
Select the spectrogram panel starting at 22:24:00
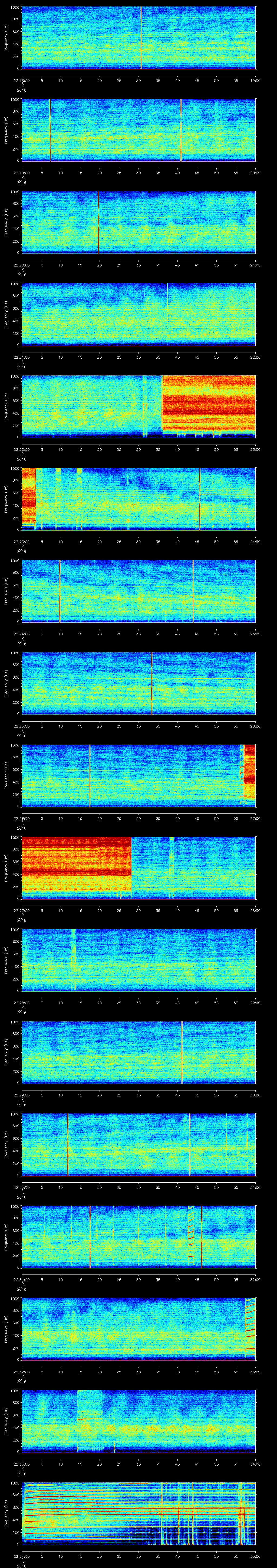(x=139, y=591)
